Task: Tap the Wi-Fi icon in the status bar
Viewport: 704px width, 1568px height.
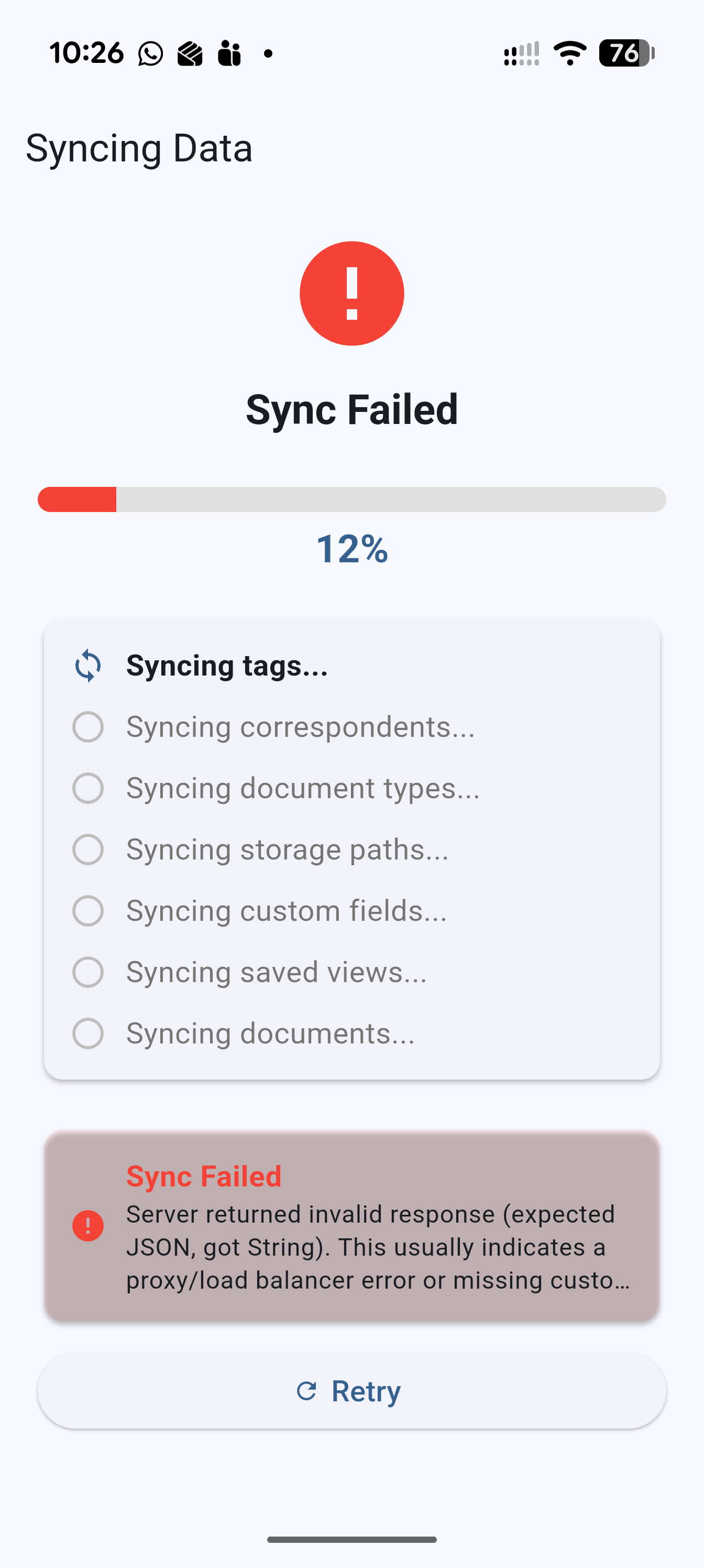Action: [569, 53]
